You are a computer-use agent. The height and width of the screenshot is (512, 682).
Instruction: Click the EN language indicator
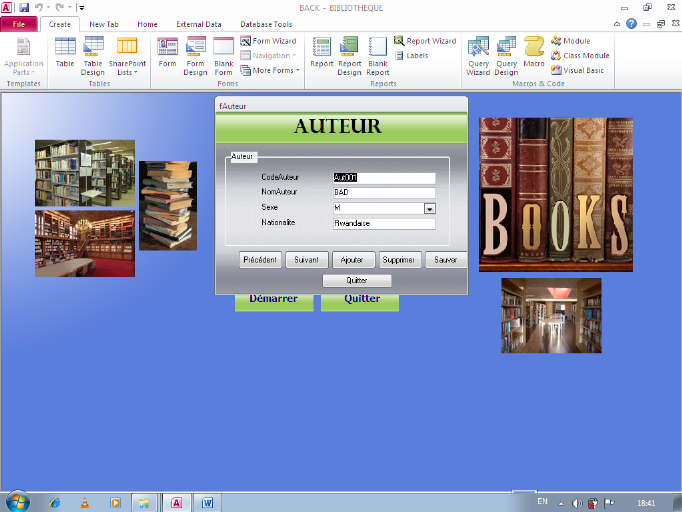pyautogui.click(x=542, y=502)
